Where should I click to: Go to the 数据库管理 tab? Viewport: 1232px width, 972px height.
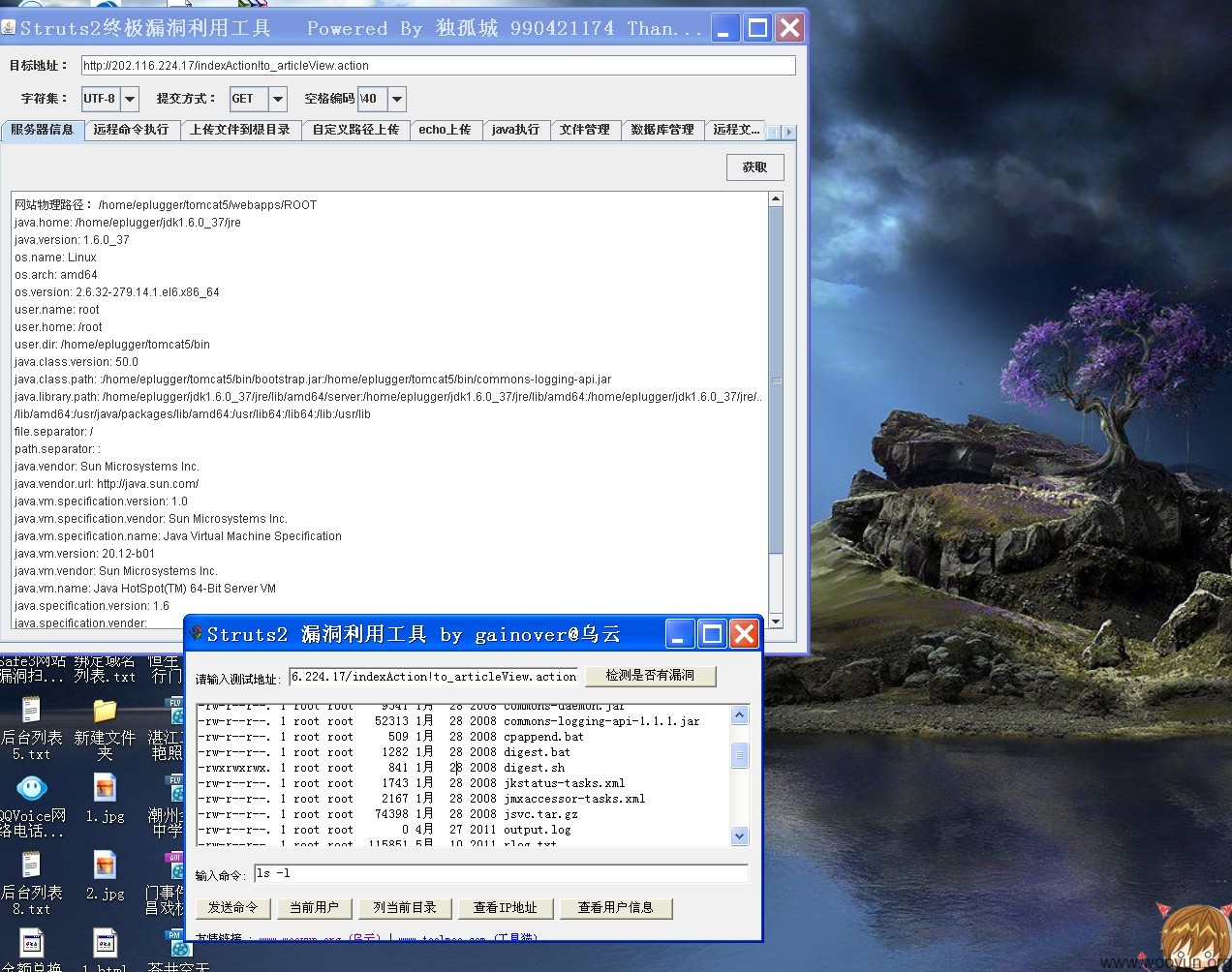(662, 130)
